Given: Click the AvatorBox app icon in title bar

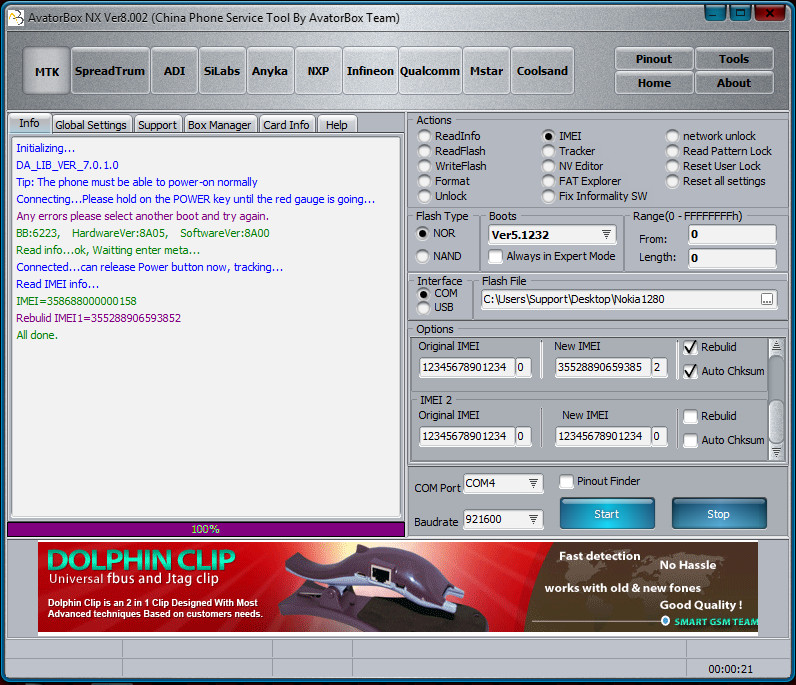Looking at the screenshot, I should pos(16,18).
